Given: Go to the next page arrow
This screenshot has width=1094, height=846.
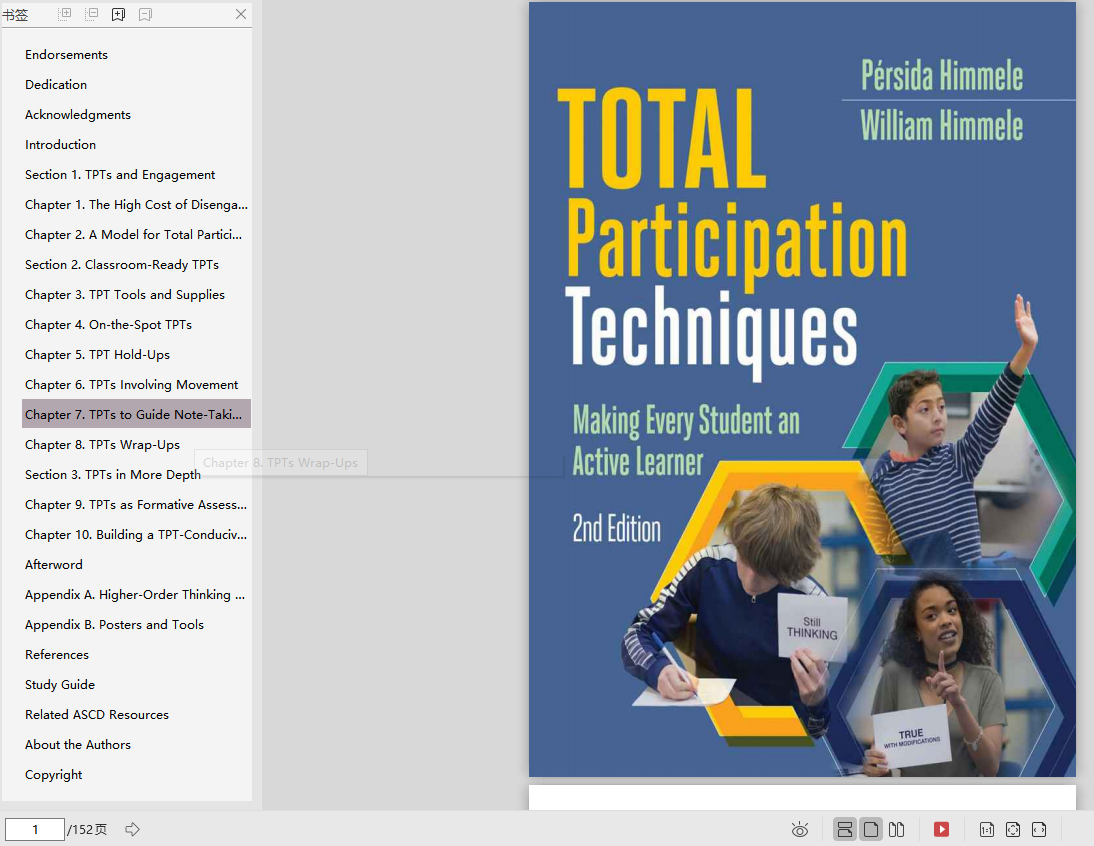Looking at the screenshot, I should [133, 829].
